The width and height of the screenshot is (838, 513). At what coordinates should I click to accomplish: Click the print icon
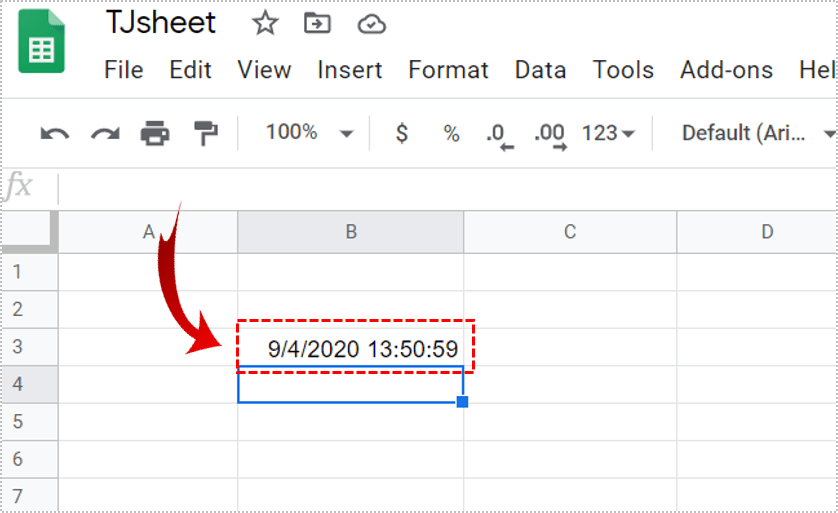[155, 133]
